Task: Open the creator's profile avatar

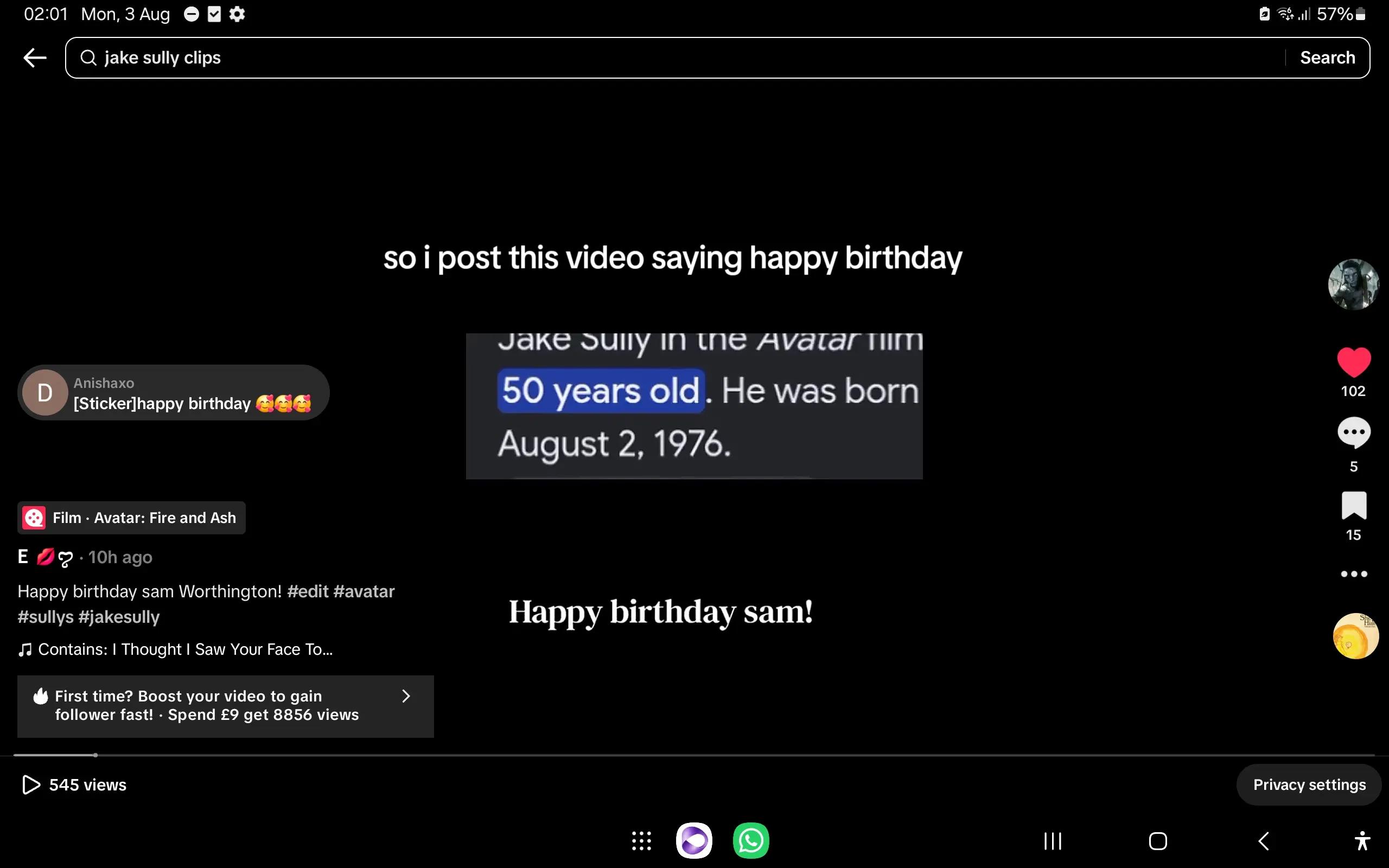Action: coord(1353,284)
